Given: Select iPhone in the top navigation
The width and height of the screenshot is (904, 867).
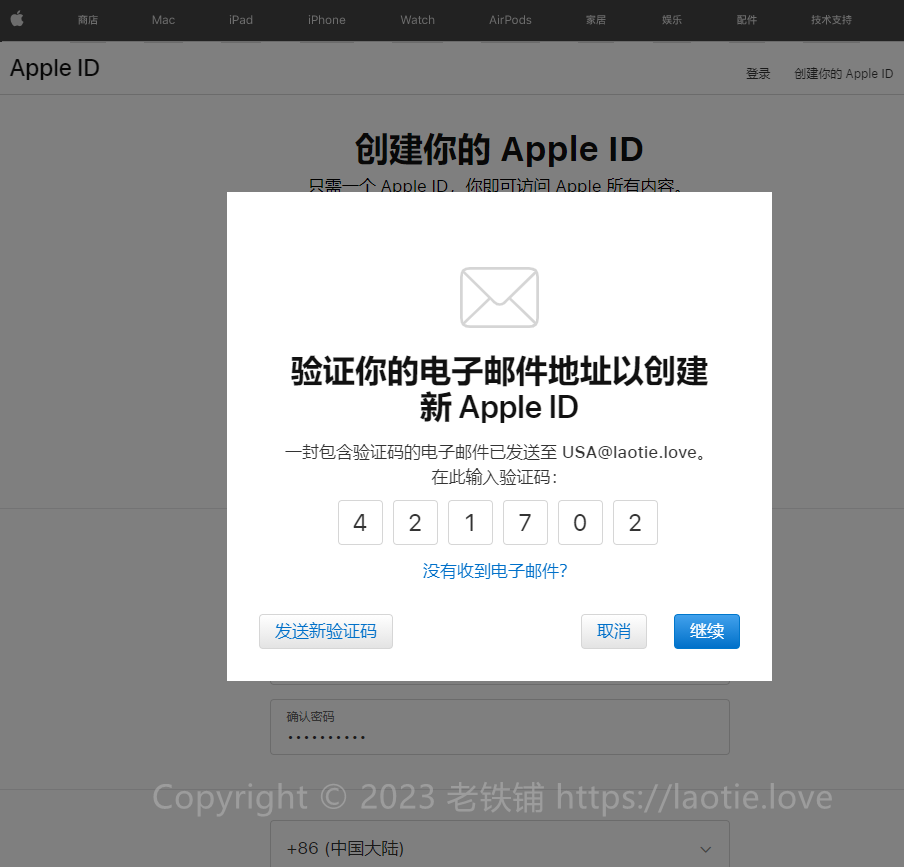Looking at the screenshot, I should coord(326,20).
